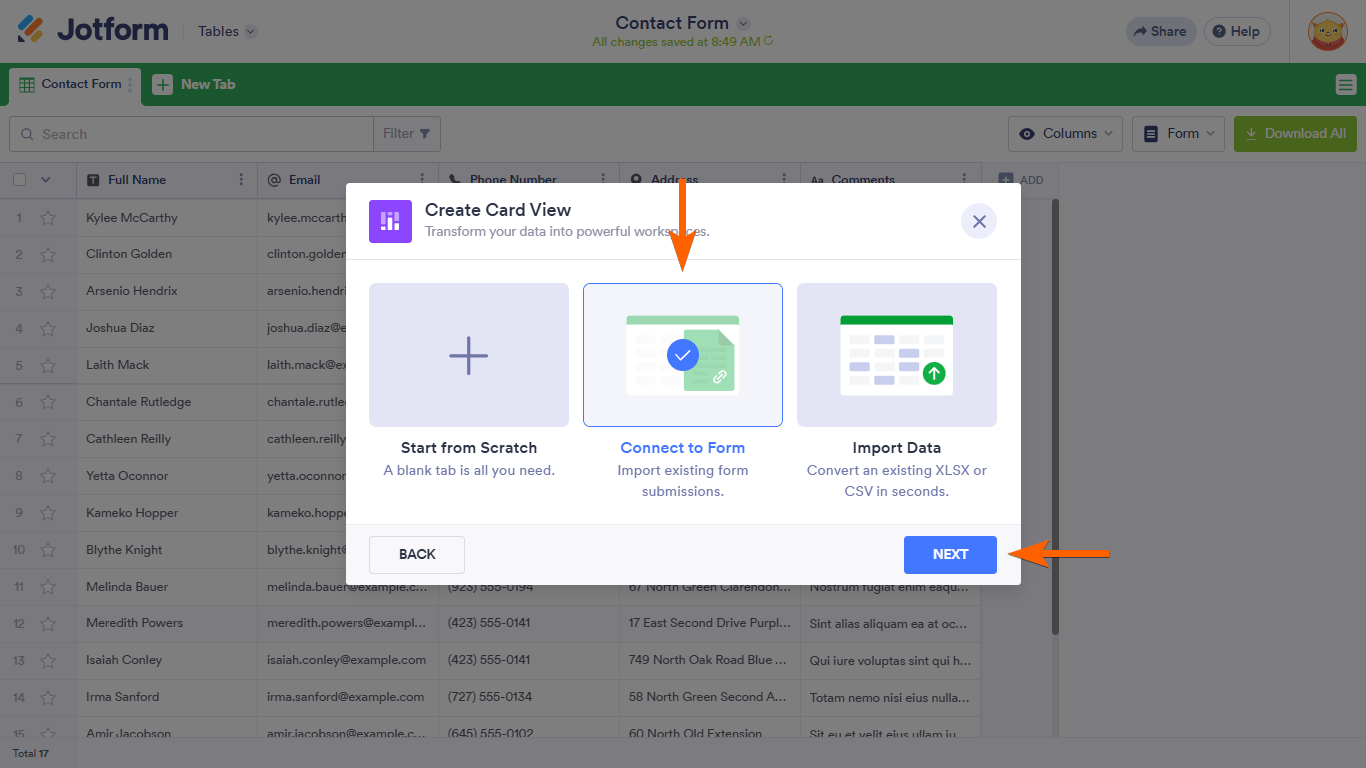The height and width of the screenshot is (768, 1366).
Task: Click the BACK button
Action: coord(417,555)
